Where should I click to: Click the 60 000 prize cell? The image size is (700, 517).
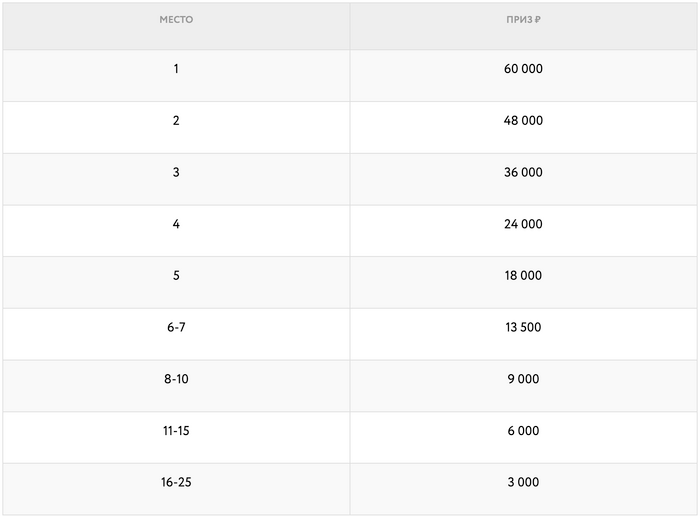tap(523, 69)
